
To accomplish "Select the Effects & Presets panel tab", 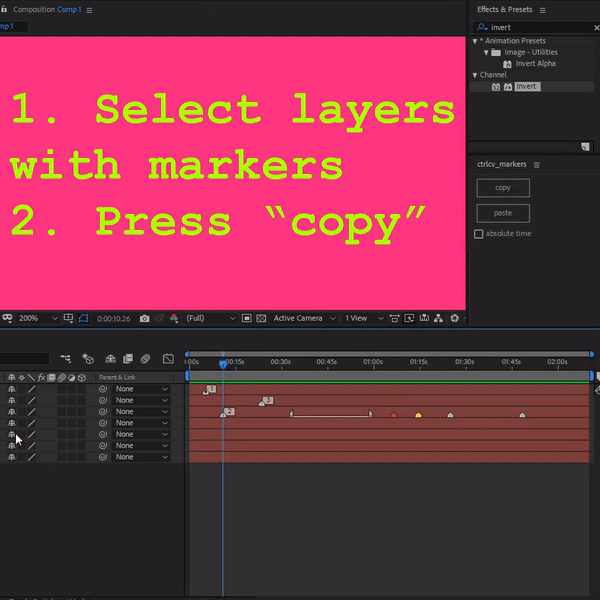I will pyautogui.click(x=505, y=10).
